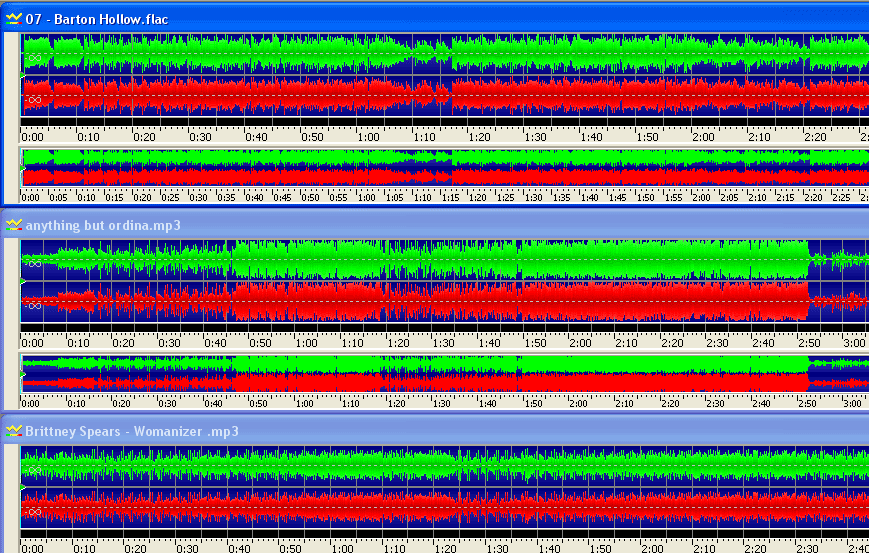Click -∞ label on anything but ordina red channel
869x553 pixels.
click(x=33, y=306)
